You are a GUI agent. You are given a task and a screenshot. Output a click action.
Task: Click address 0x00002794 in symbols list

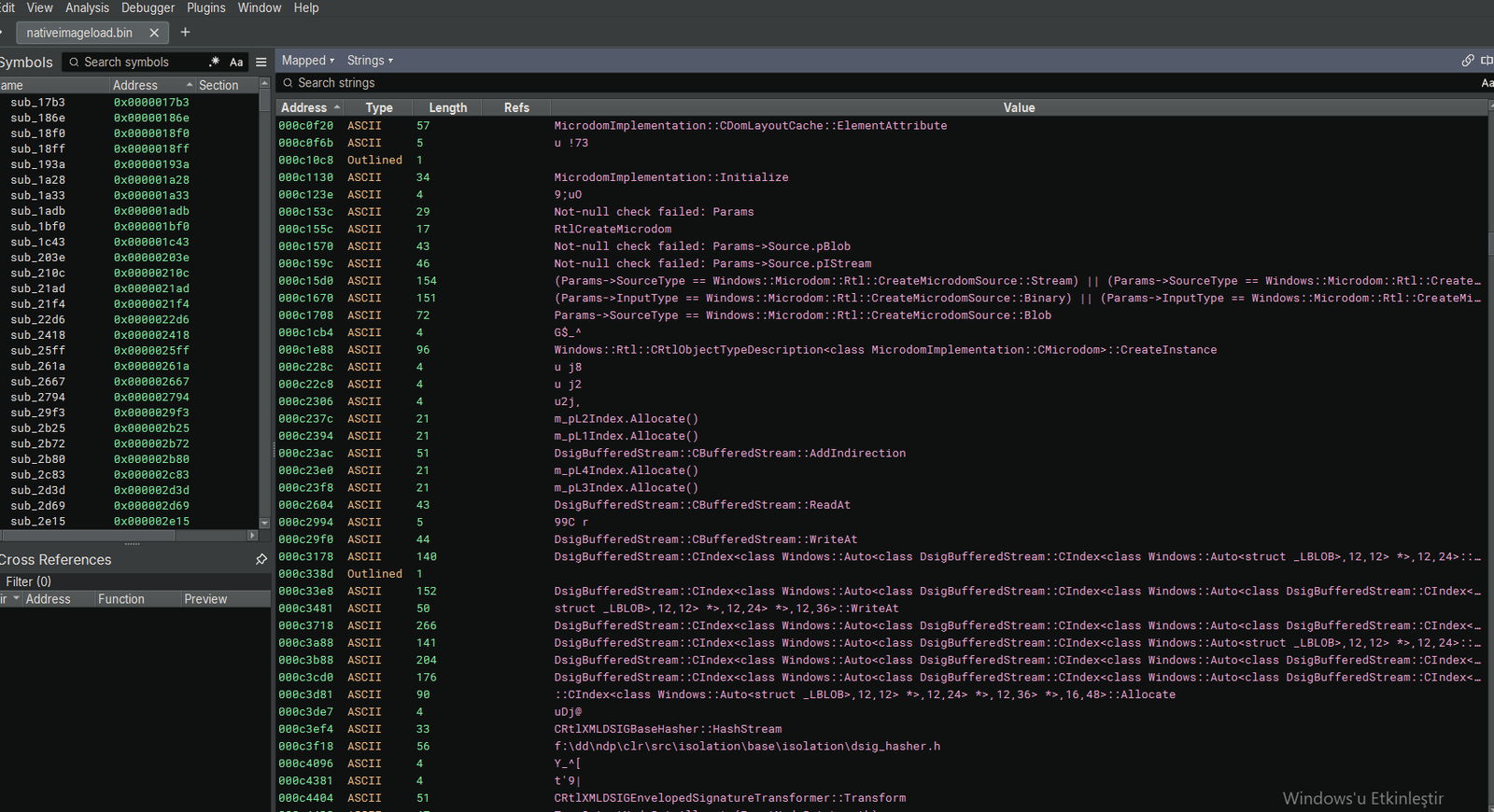point(151,398)
